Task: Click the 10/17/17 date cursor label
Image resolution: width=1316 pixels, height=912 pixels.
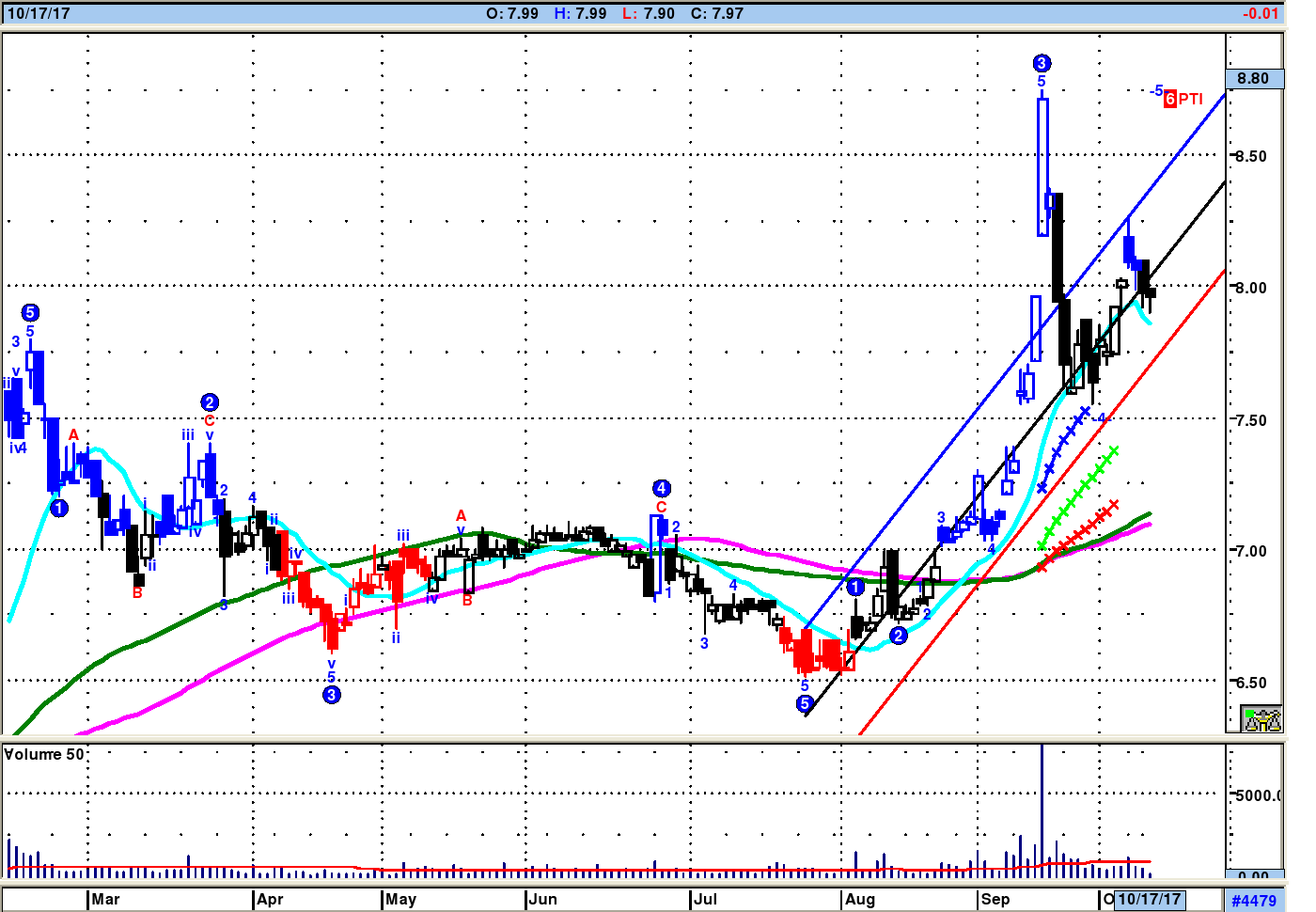Action: 1149,899
